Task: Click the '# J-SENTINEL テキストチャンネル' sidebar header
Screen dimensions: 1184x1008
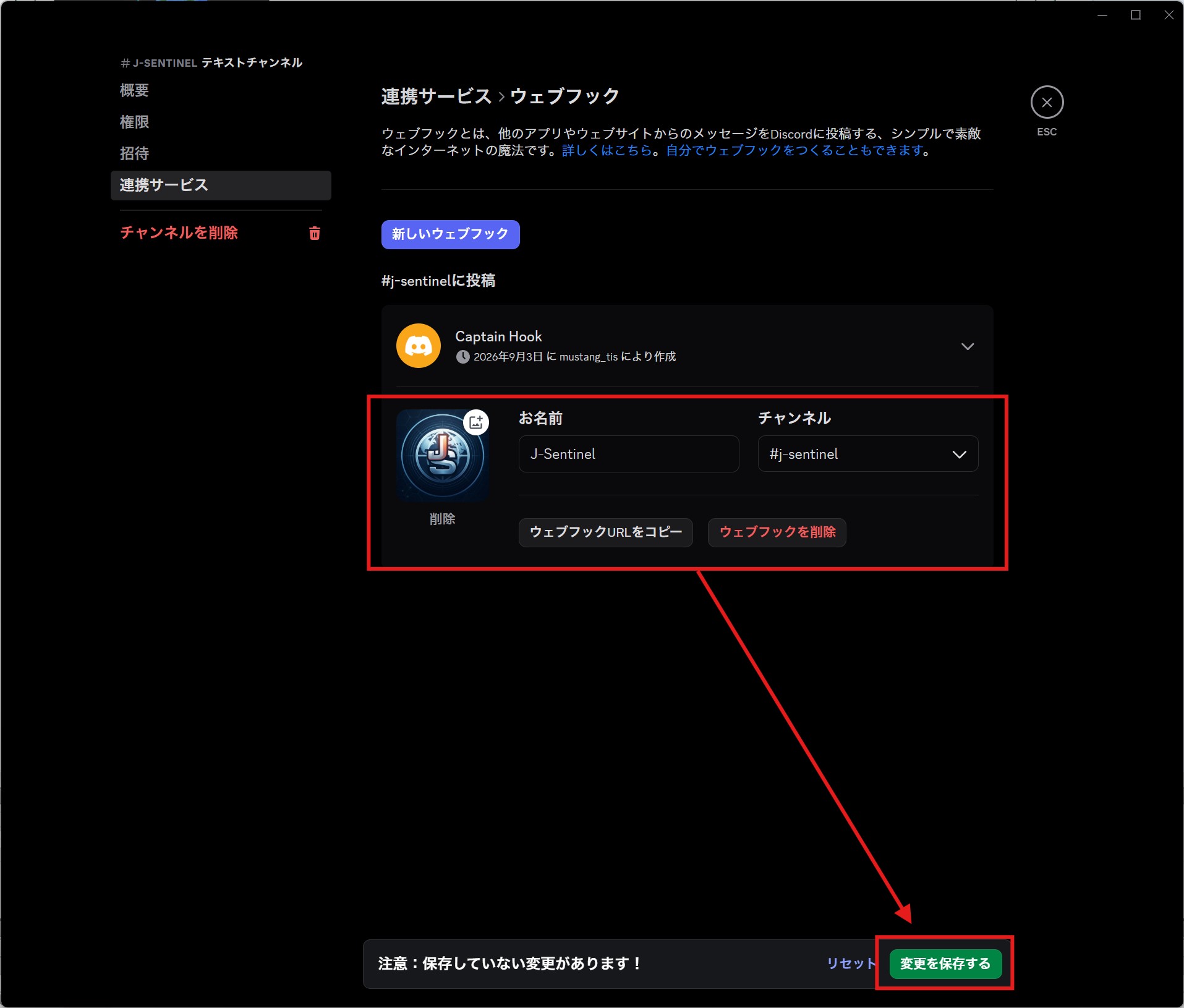Action: pos(211,62)
